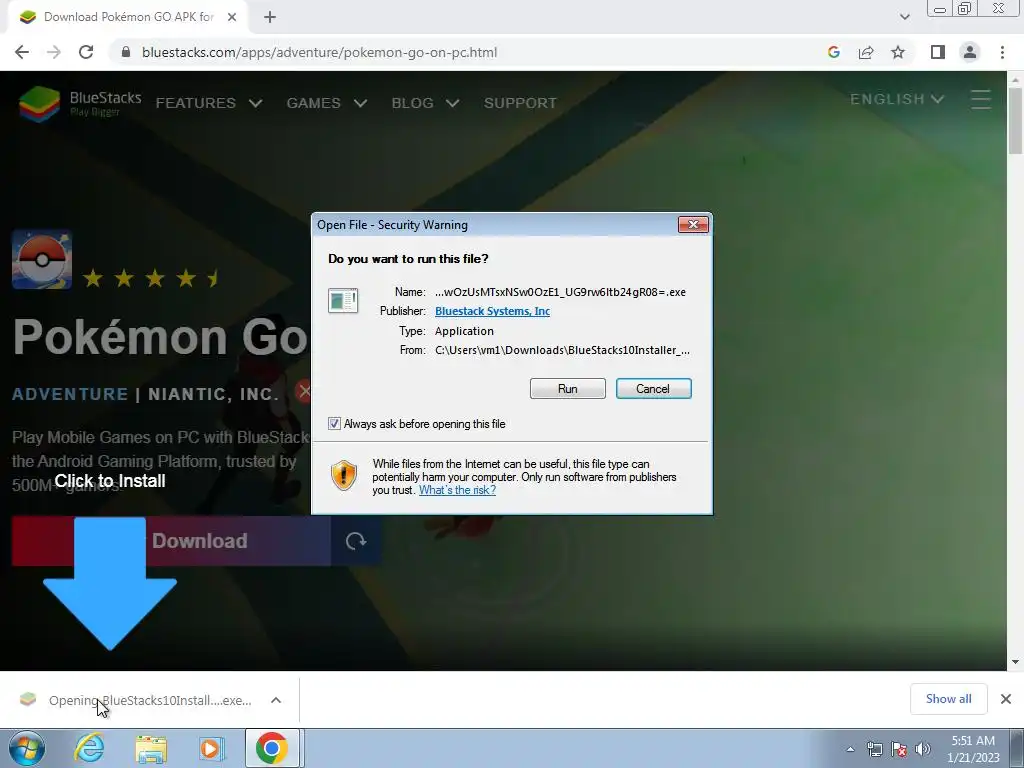
Task: Bookmark this page with the star icon
Action: click(x=898, y=52)
